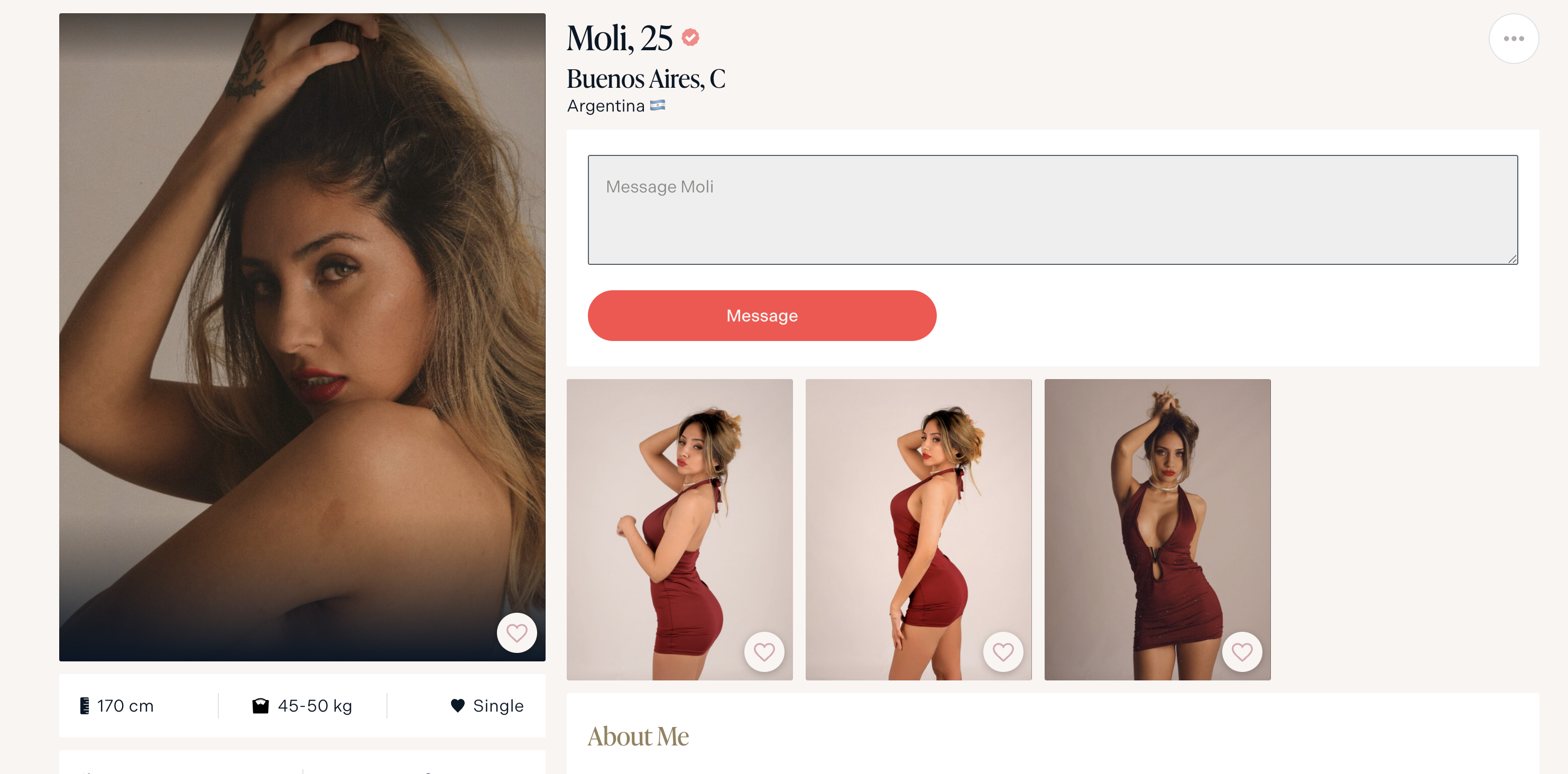Focus the Message Moli text area

(1053, 209)
